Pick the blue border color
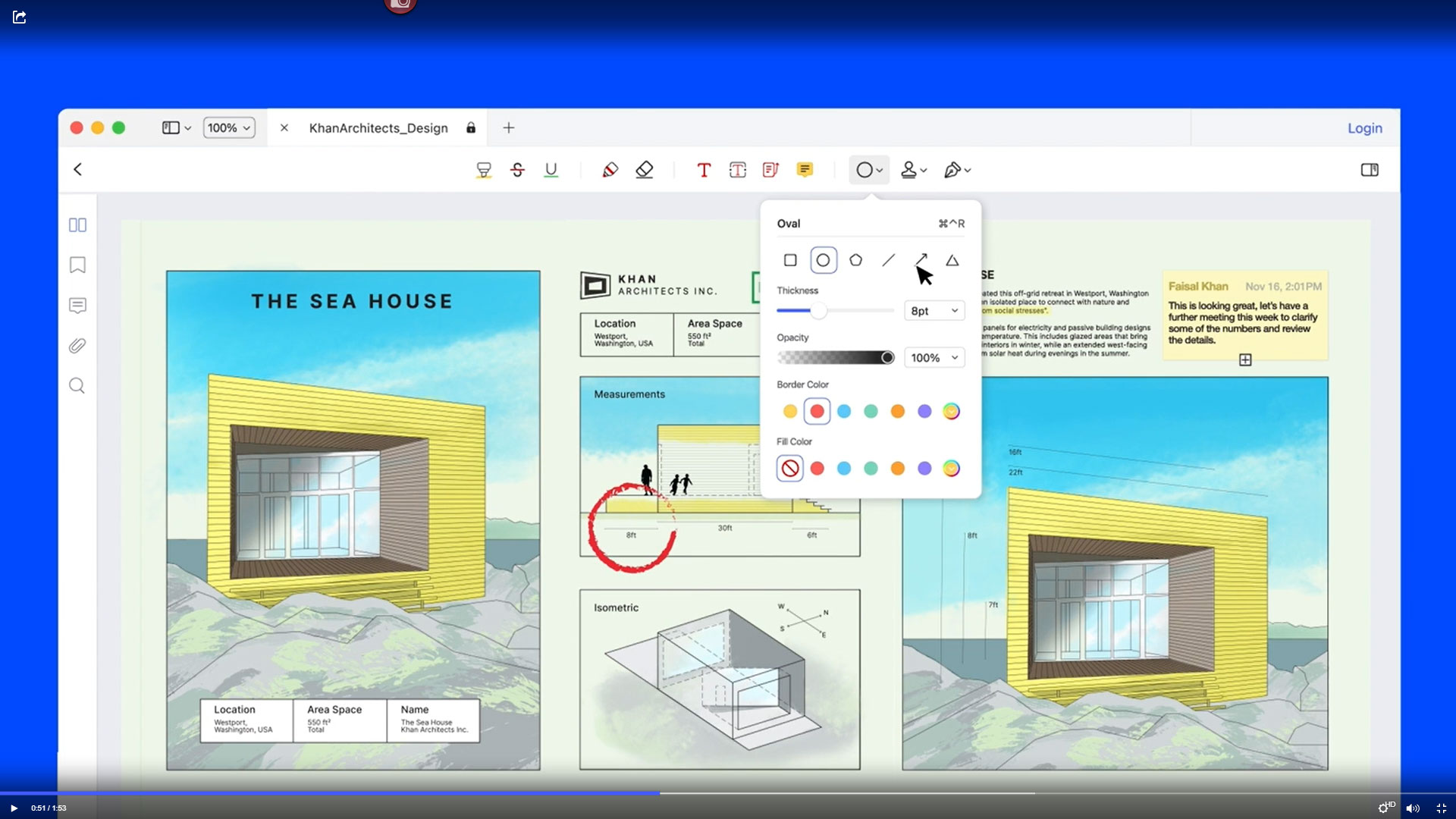 point(844,411)
